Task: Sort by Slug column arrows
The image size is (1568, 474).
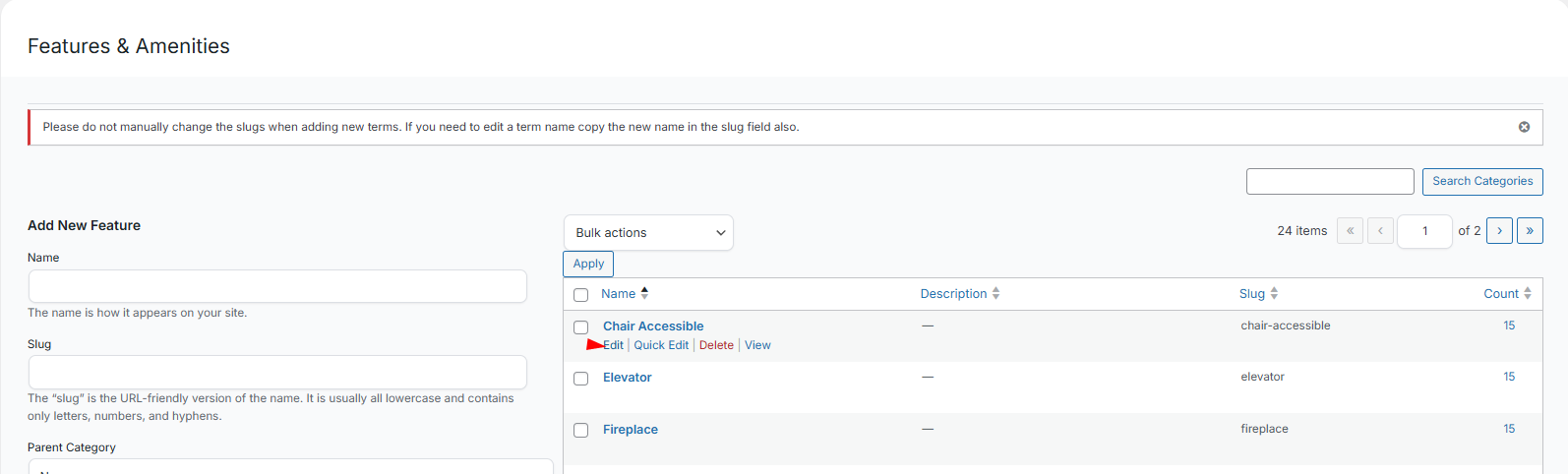Action: pyautogui.click(x=1274, y=293)
